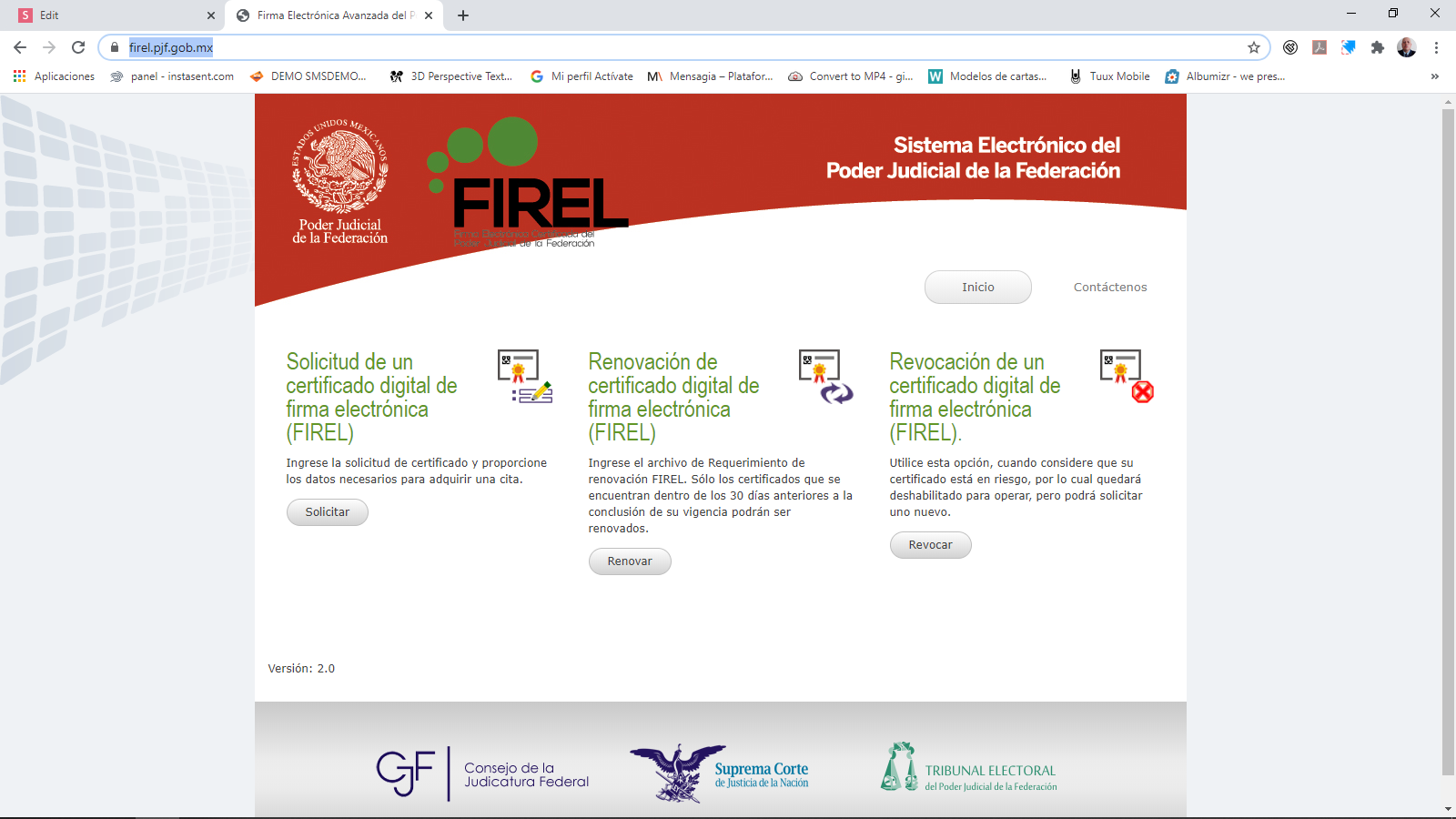Image resolution: width=1456 pixels, height=819 pixels.
Task: Click the certificate revocation icon with red X
Action: 1127,377
